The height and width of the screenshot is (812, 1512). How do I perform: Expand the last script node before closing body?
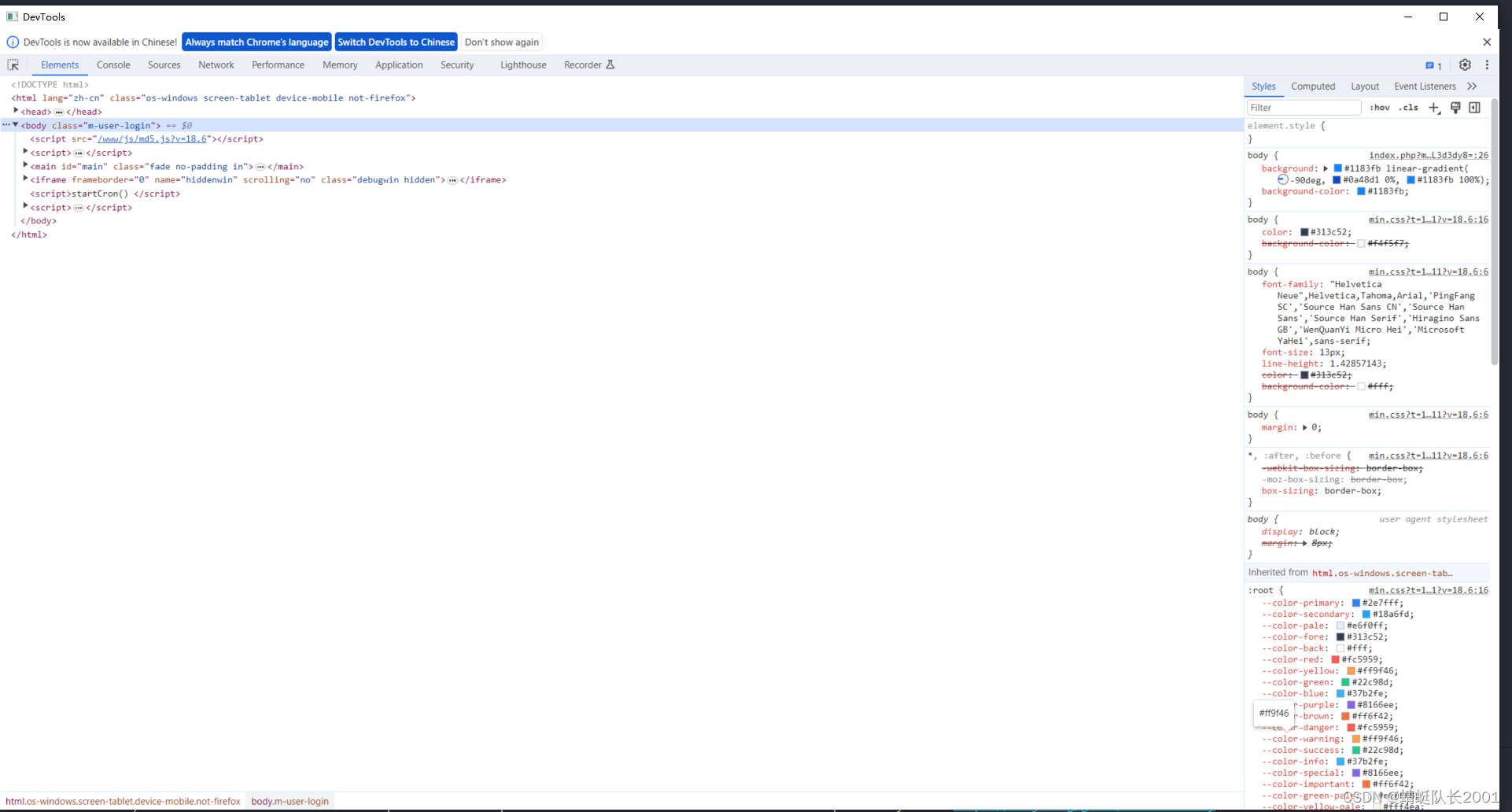26,206
